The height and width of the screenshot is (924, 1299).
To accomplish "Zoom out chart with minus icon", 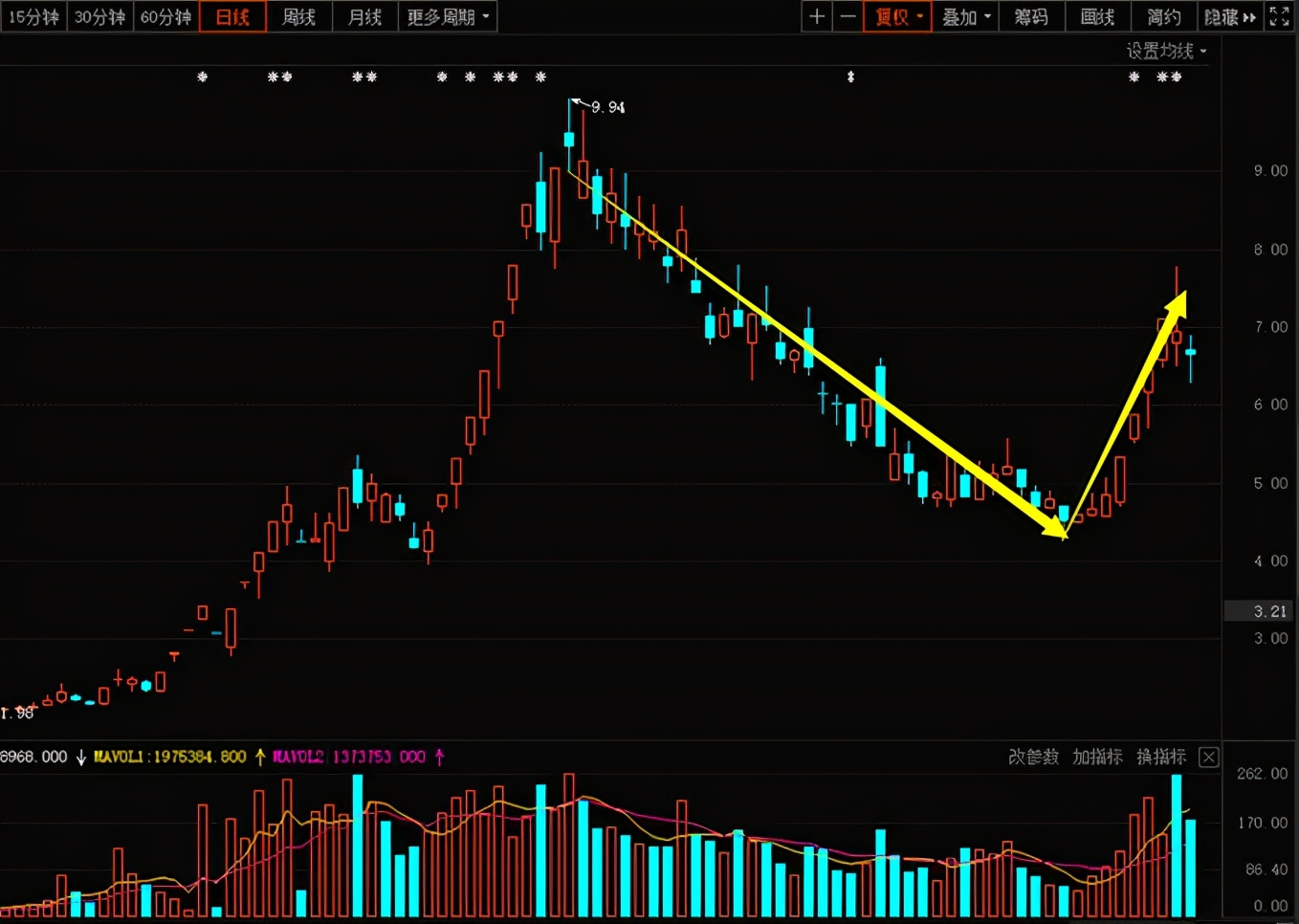I will (848, 17).
